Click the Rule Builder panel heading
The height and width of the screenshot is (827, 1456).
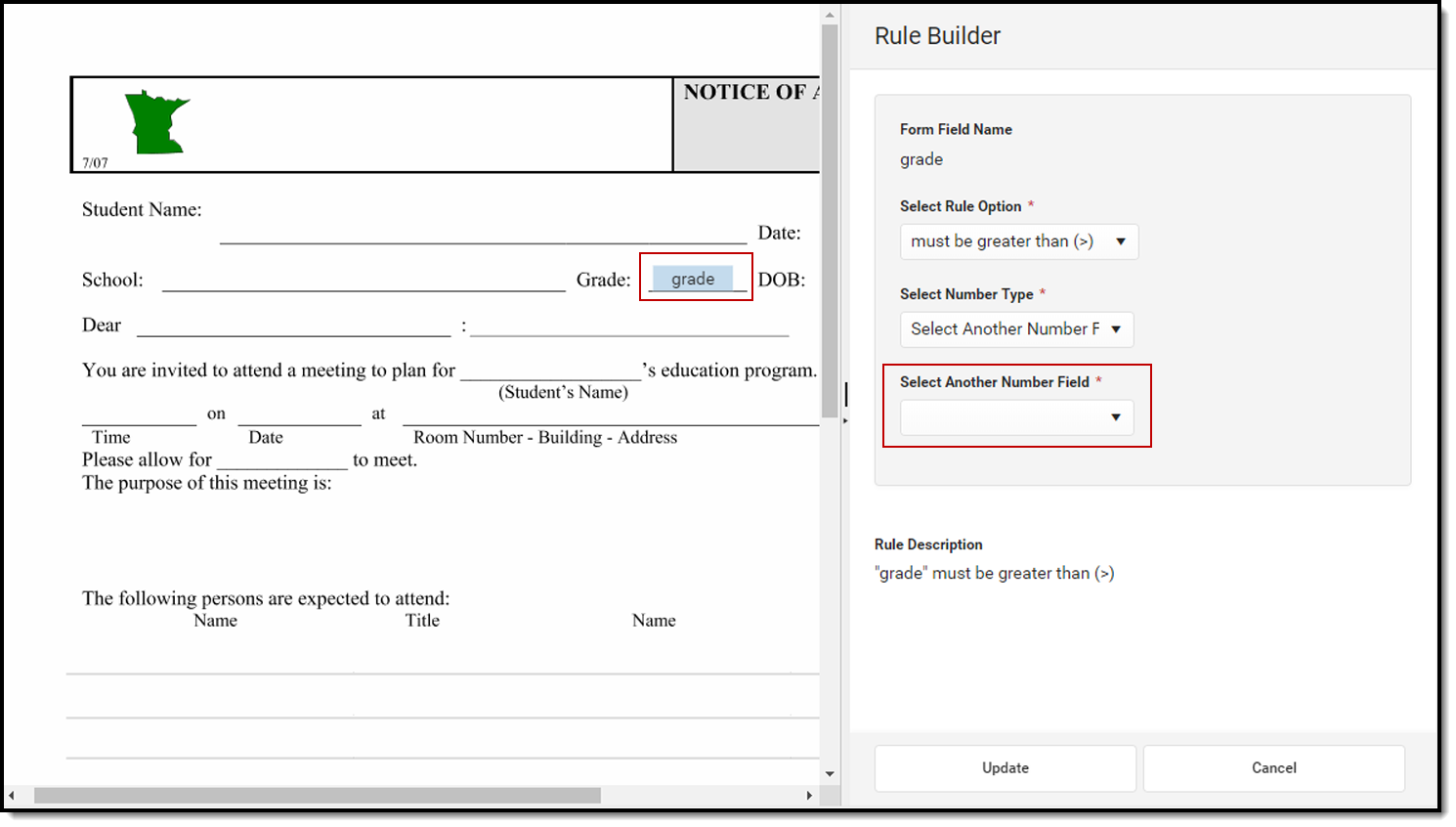[937, 35]
